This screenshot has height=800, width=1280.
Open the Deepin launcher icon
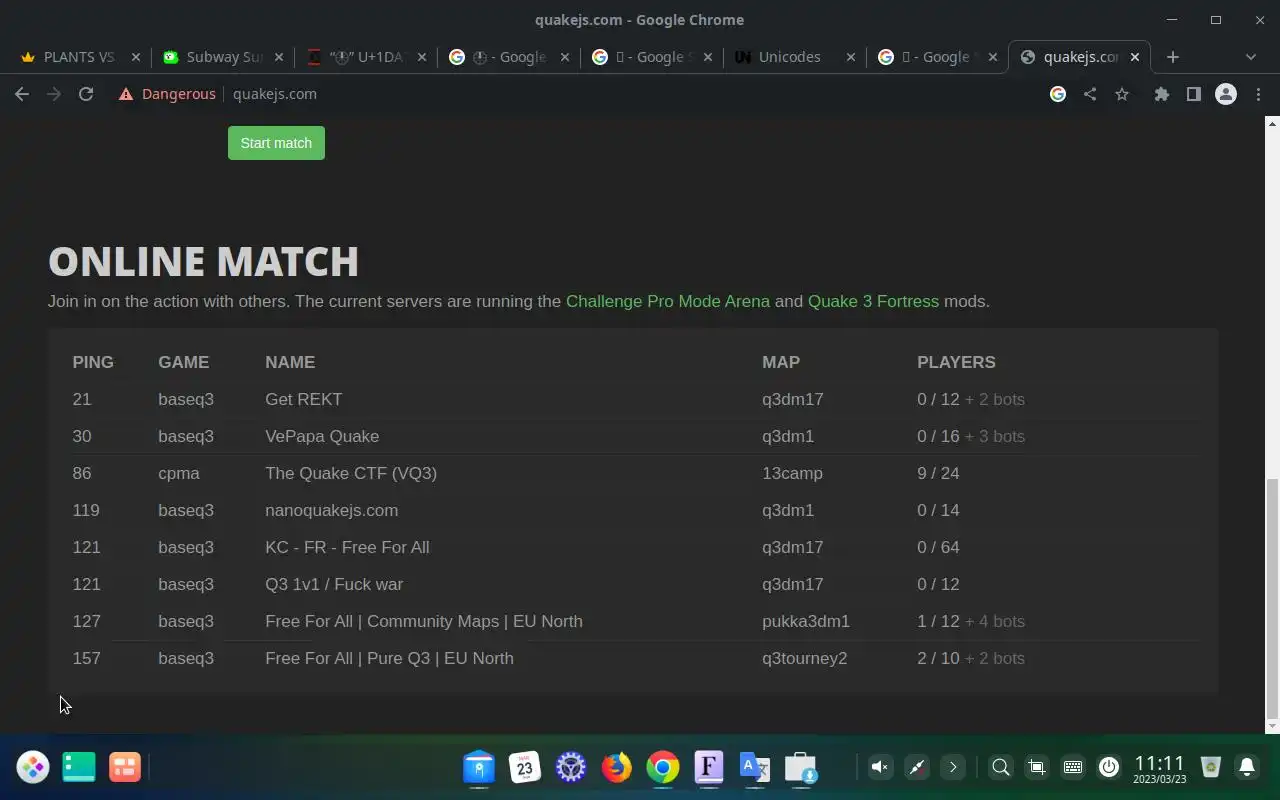(33, 767)
